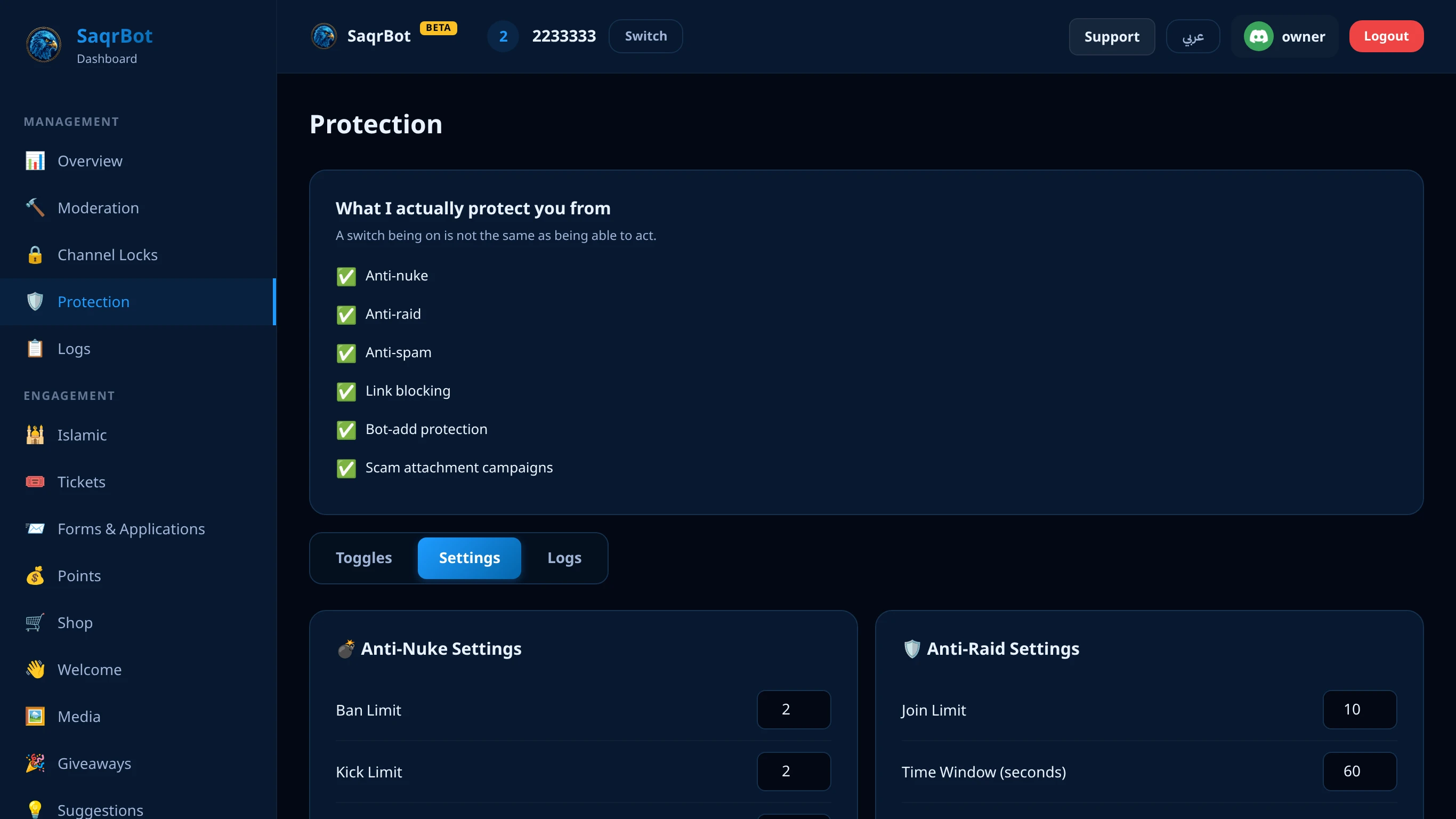Click the Giveaways party popper icon
Screen dimensions: 1456x819
[35, 764]
